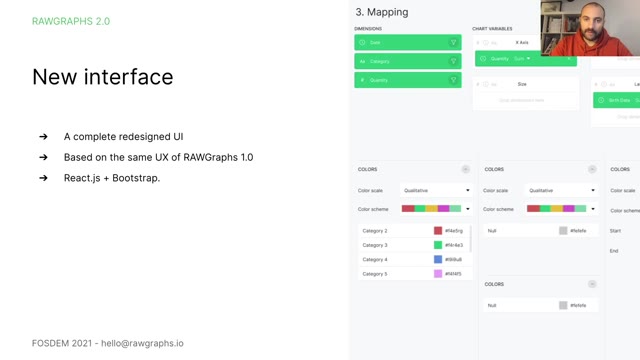Open Color scheme dropdown in Category colors panel

(436, 209)
